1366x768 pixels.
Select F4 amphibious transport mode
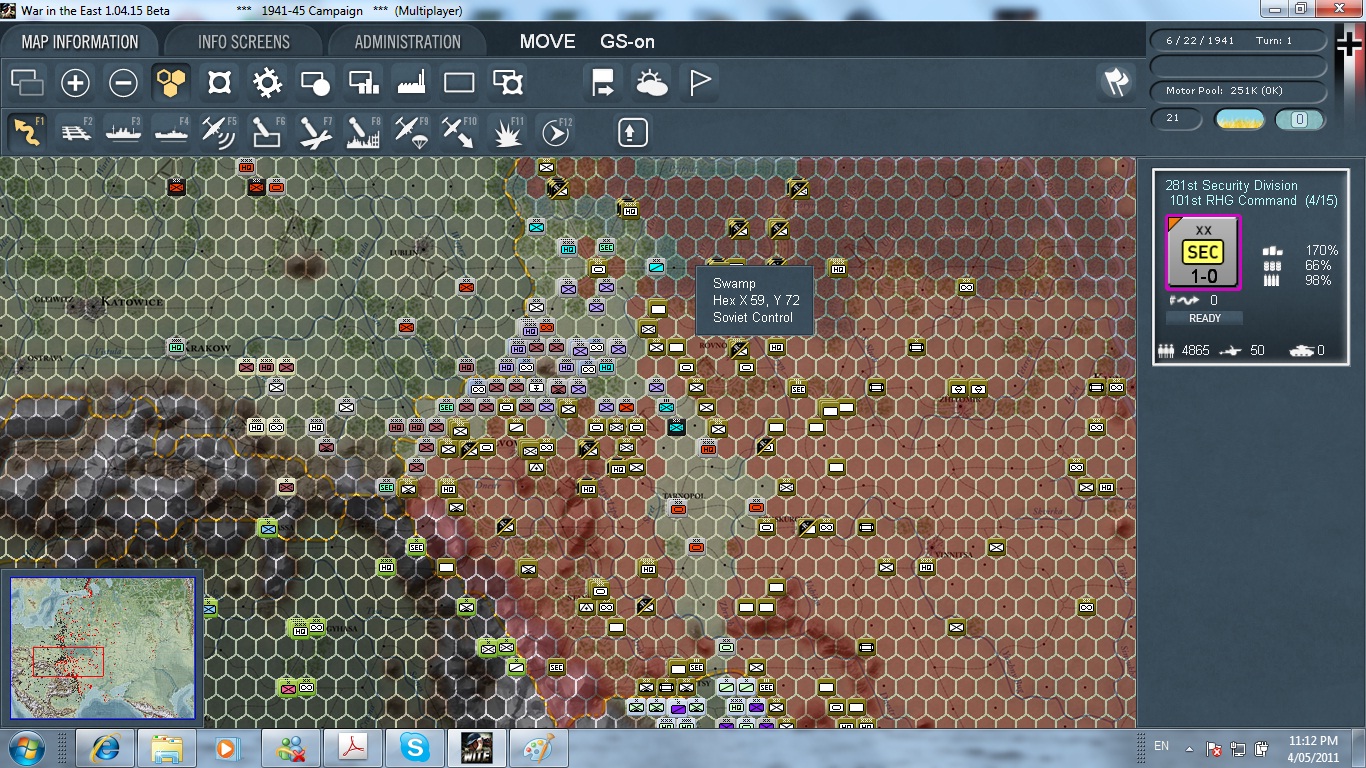click(x=172, y=132)
